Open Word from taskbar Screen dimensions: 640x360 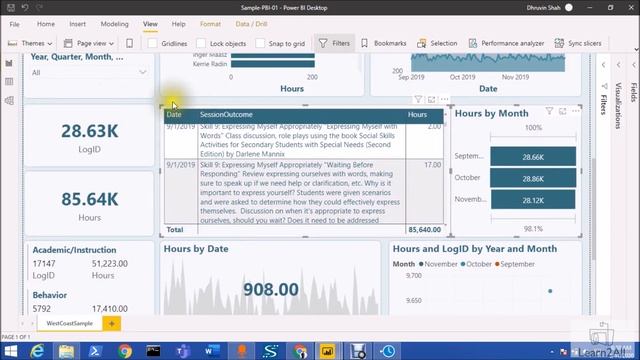click(212, 351)
